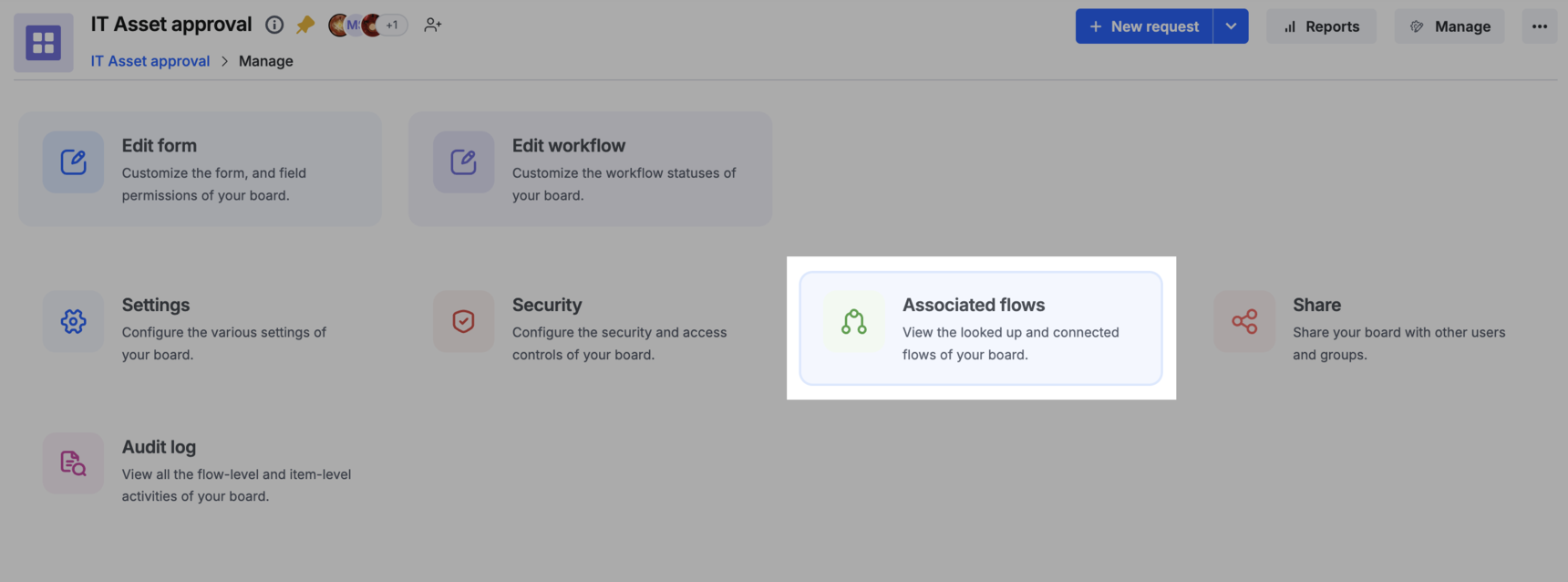1568x582 pixels.
Task: Click the Edit workflow pencil icon
Action: (463, 161)
